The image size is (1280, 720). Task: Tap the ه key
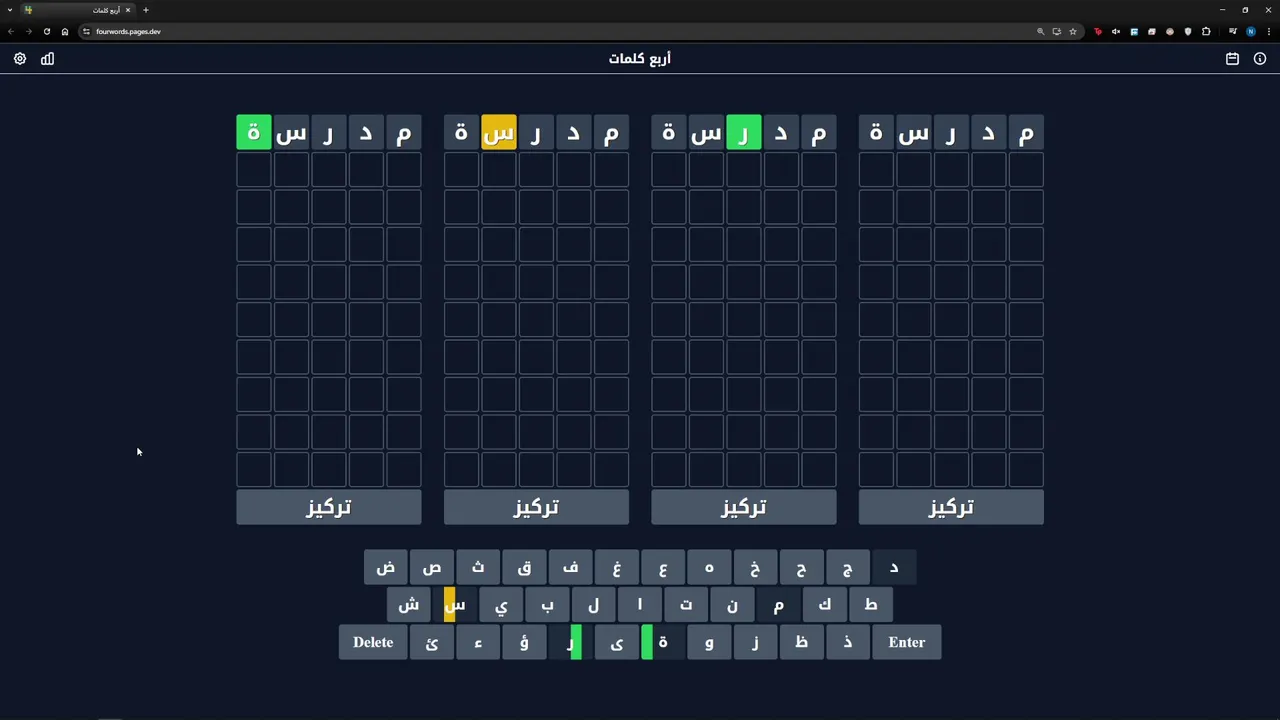(709, 568)
